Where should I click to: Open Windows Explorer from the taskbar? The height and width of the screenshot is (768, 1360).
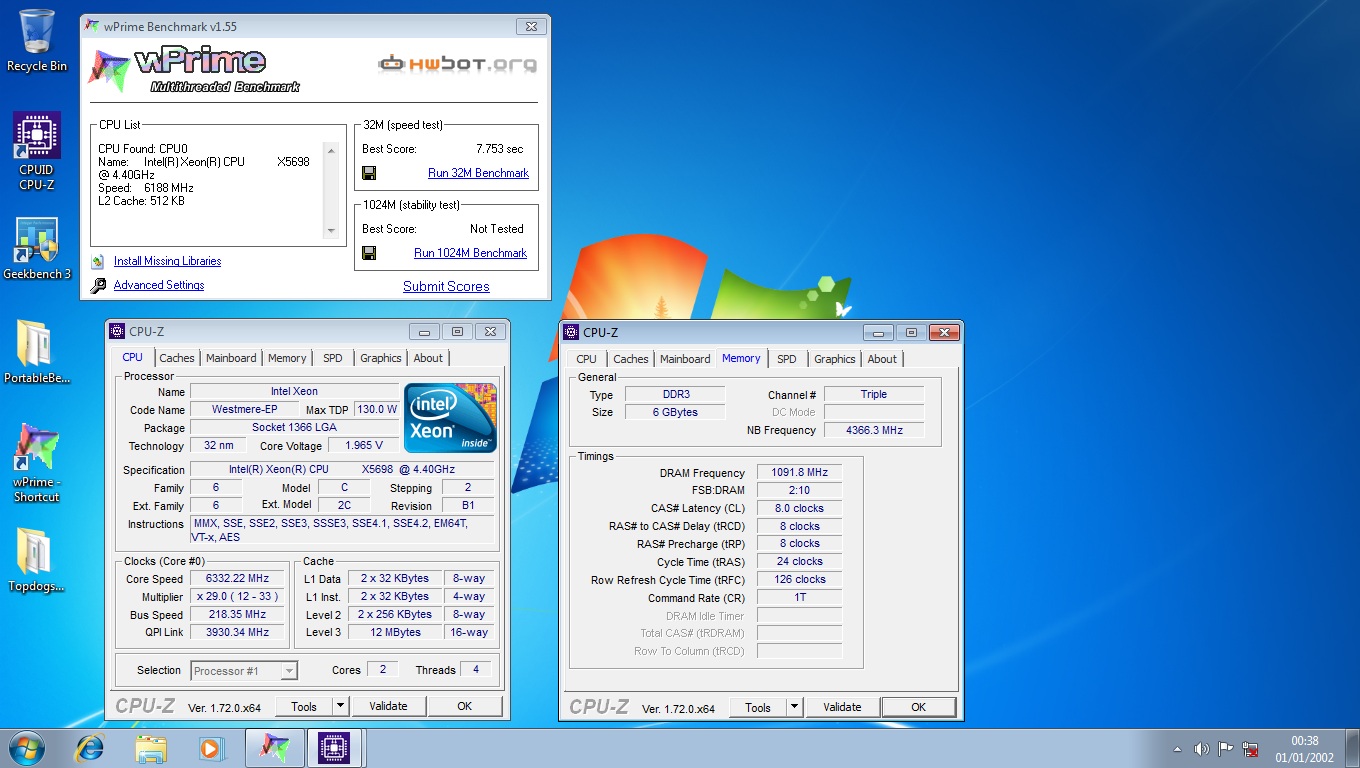click(151, 748)
